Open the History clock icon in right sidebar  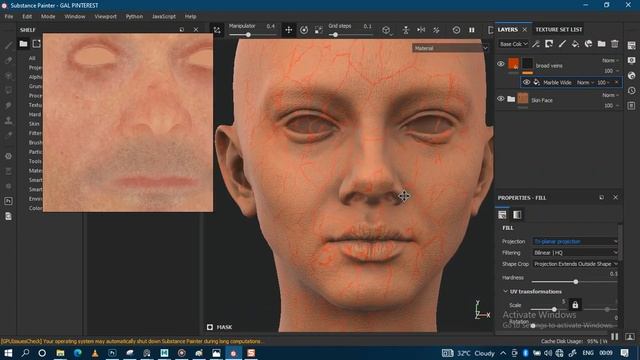click(631, 91)
